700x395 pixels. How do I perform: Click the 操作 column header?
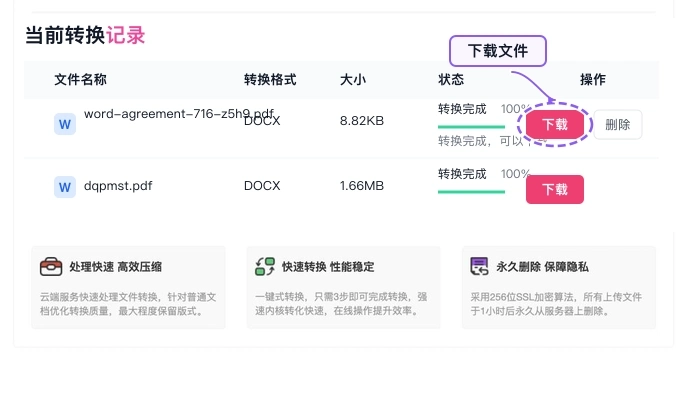click(x=593, y=79)
